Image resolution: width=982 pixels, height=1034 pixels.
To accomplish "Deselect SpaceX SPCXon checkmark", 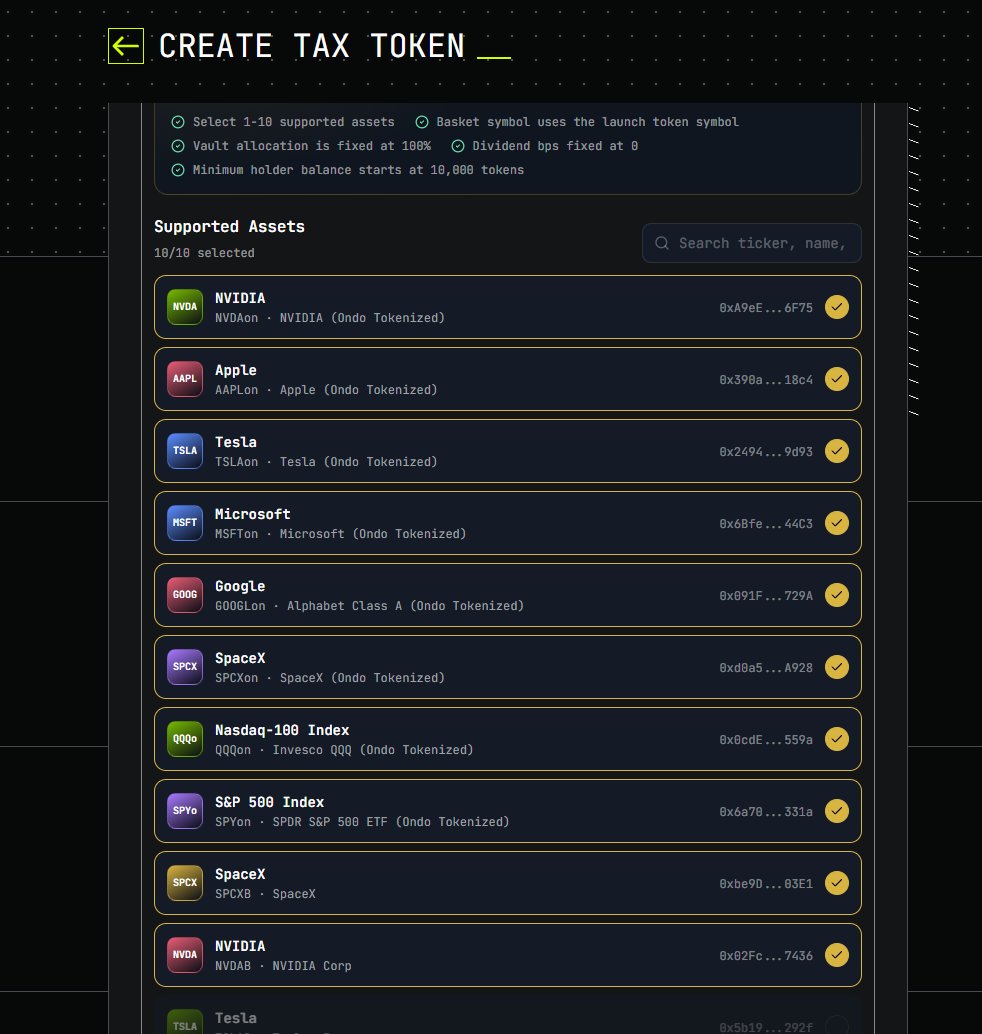I will (837, 667).
